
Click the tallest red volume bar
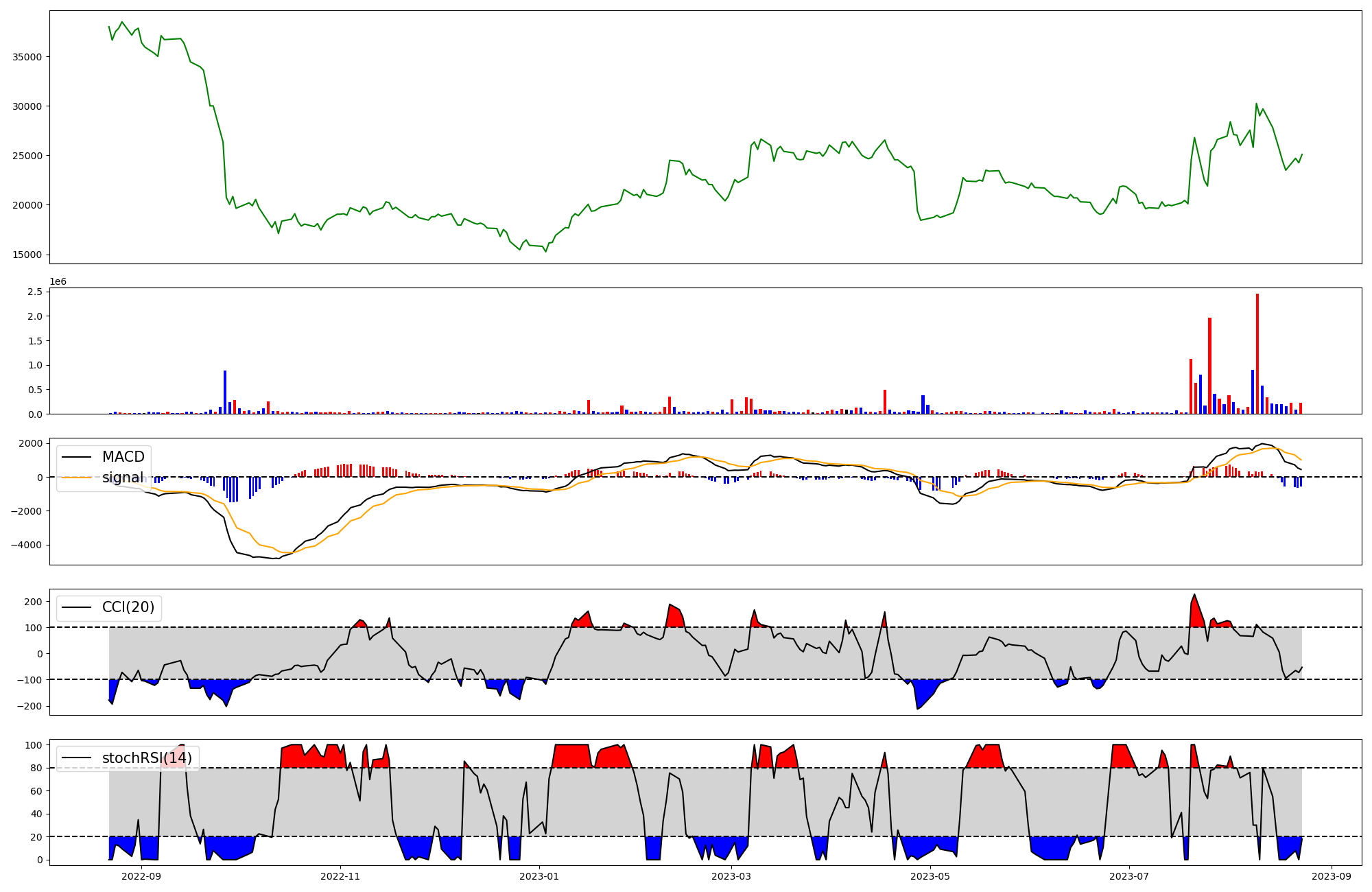pyautogui.click(x=1257, y=353)
